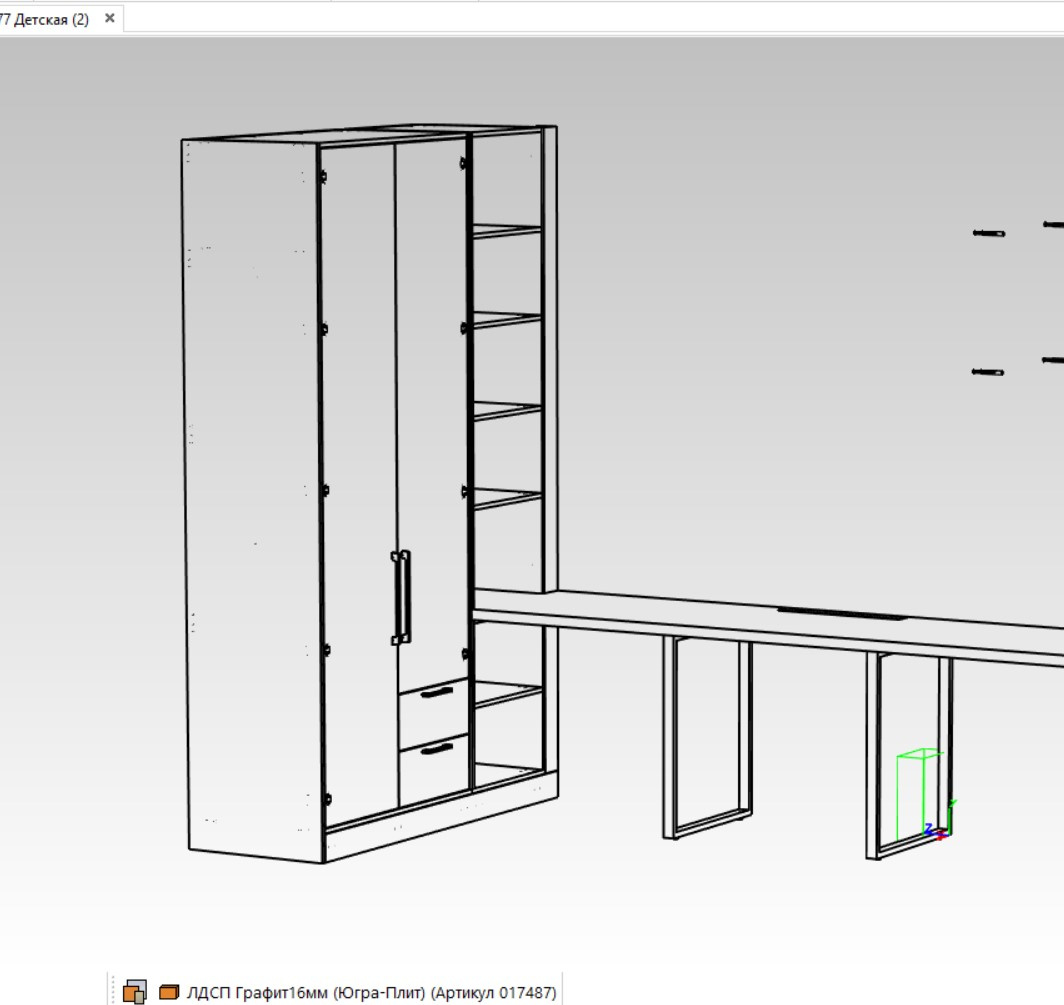Click the green wireframe box under the desk

click(x=918, y=793)
